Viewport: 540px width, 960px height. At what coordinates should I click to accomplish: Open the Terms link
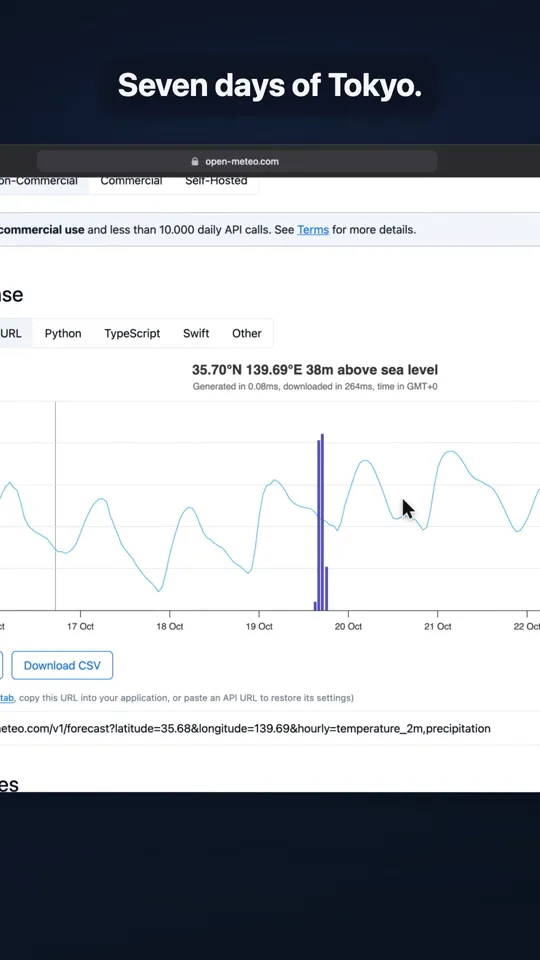pos(313,230)
